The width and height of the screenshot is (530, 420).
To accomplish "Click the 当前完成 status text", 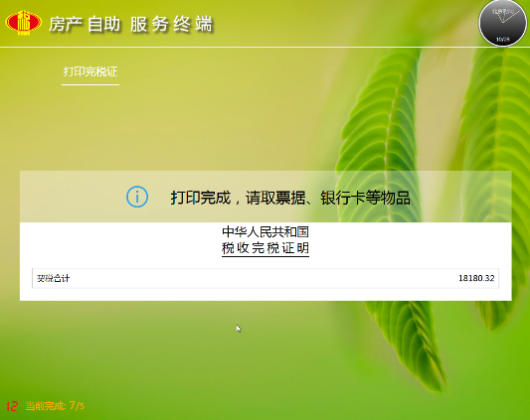I will coord(55,405).
